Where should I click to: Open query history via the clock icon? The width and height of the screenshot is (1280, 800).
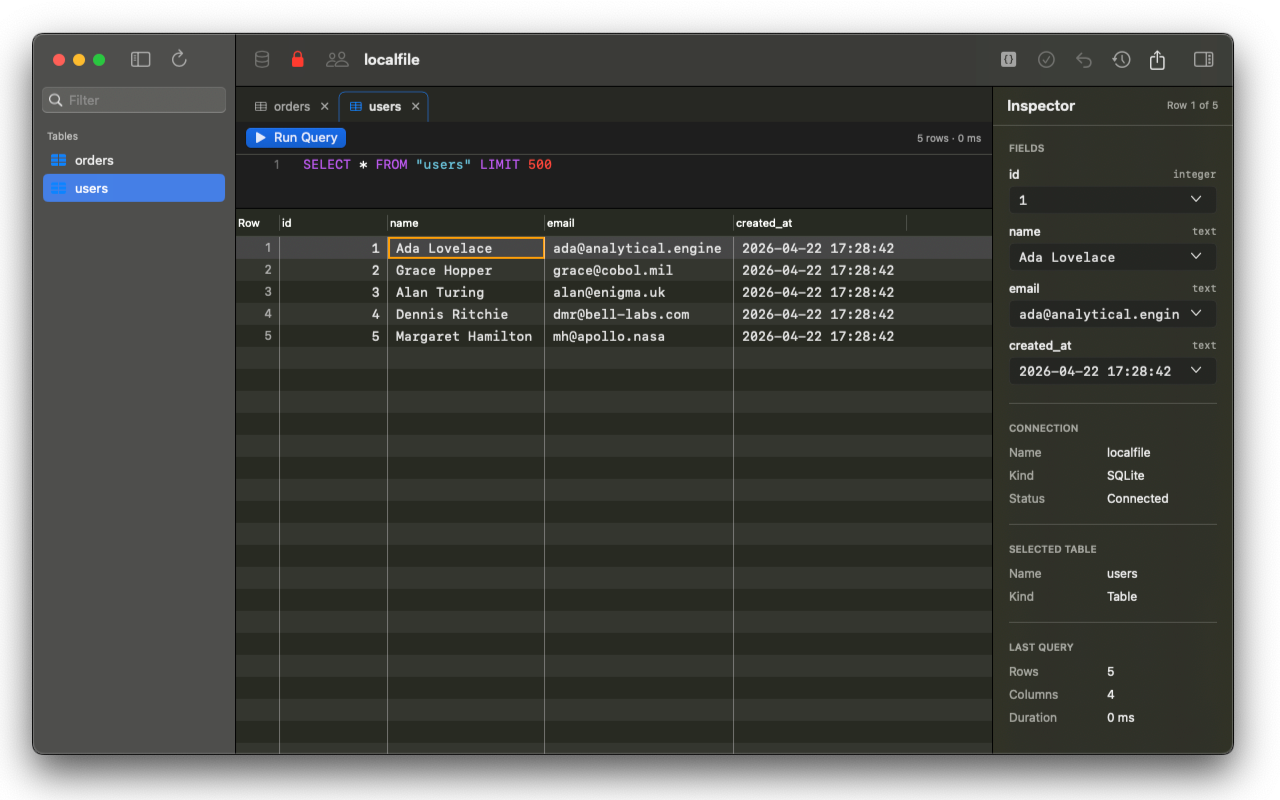click(1121, 60)
